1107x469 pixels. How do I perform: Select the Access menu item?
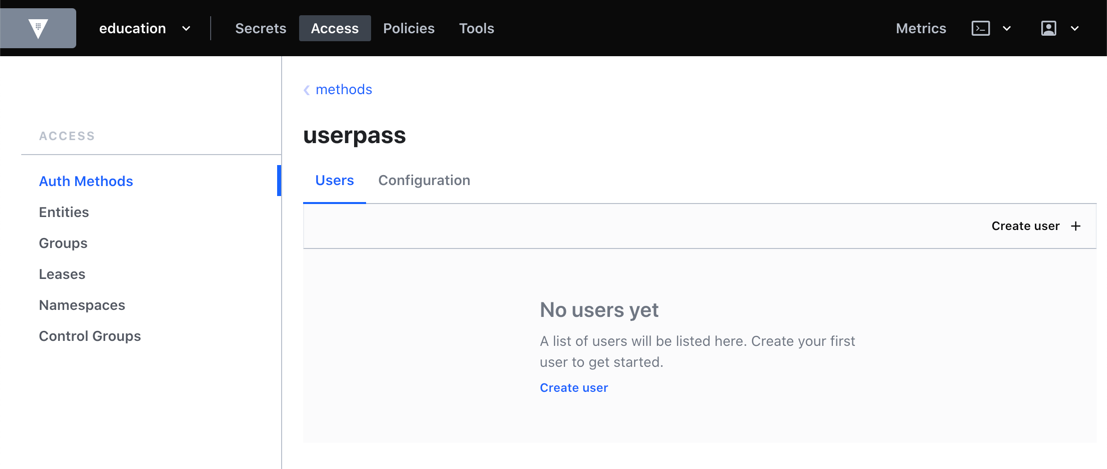pyautogui.click(x=334, y=28)
